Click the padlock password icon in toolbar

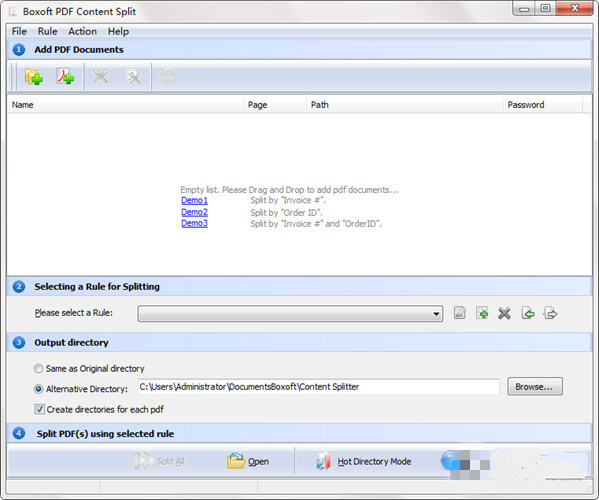click(x=168, y=76)
